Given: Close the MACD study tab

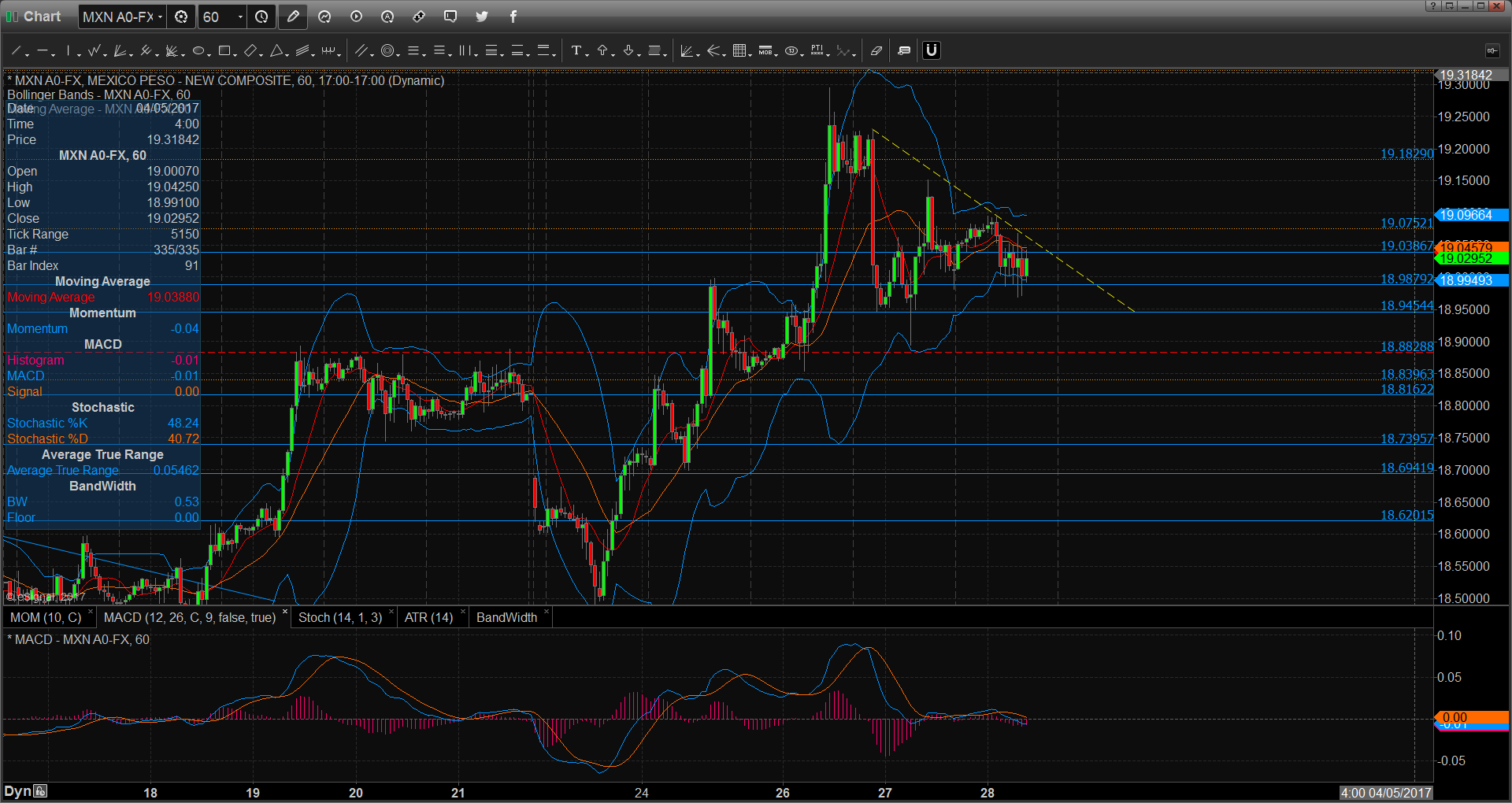Looking at the screenshot, I should pyautogui.click(x=285, y=612).
